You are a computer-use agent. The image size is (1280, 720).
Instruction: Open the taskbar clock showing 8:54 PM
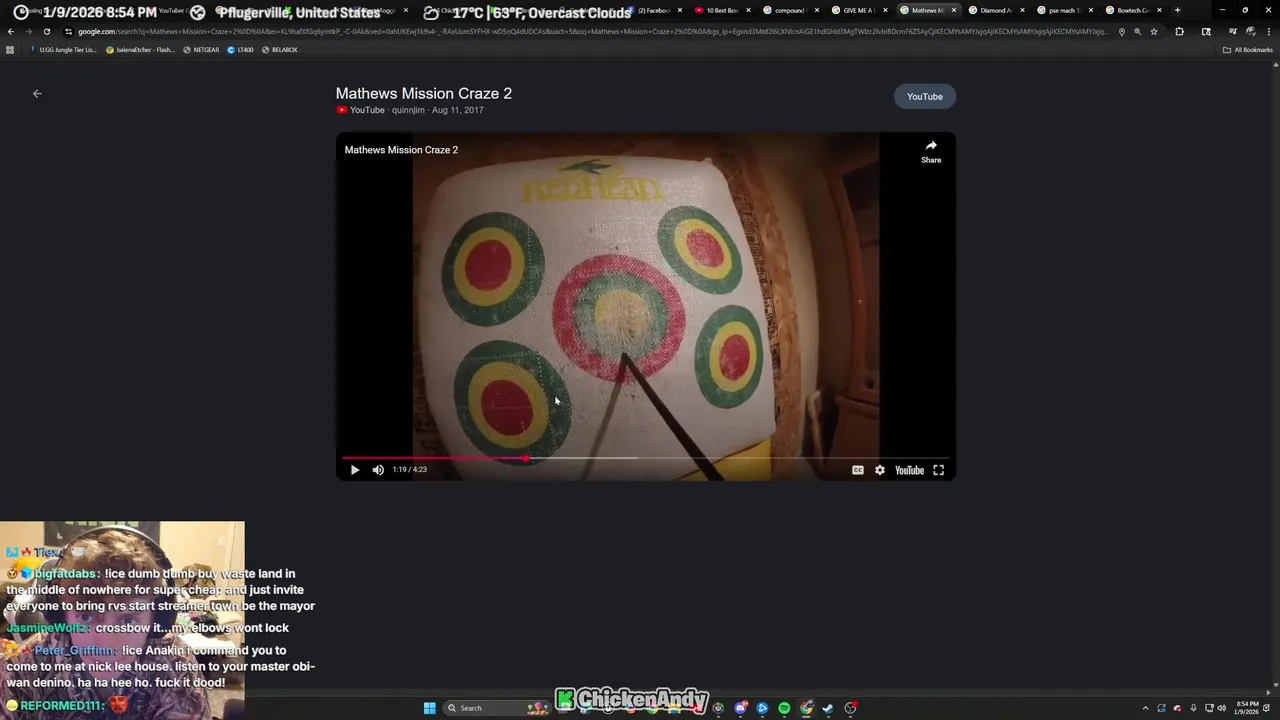pos(1247,708)
